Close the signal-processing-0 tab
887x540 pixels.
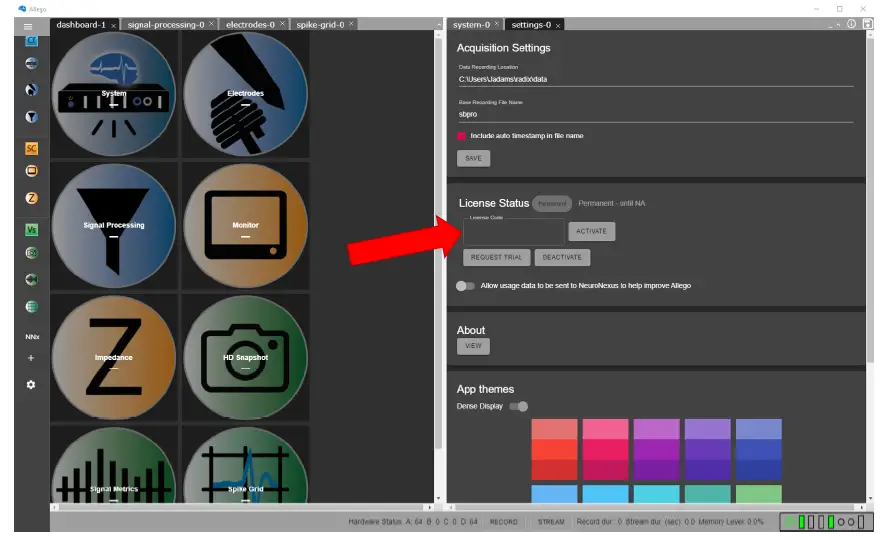coord(212,24)
